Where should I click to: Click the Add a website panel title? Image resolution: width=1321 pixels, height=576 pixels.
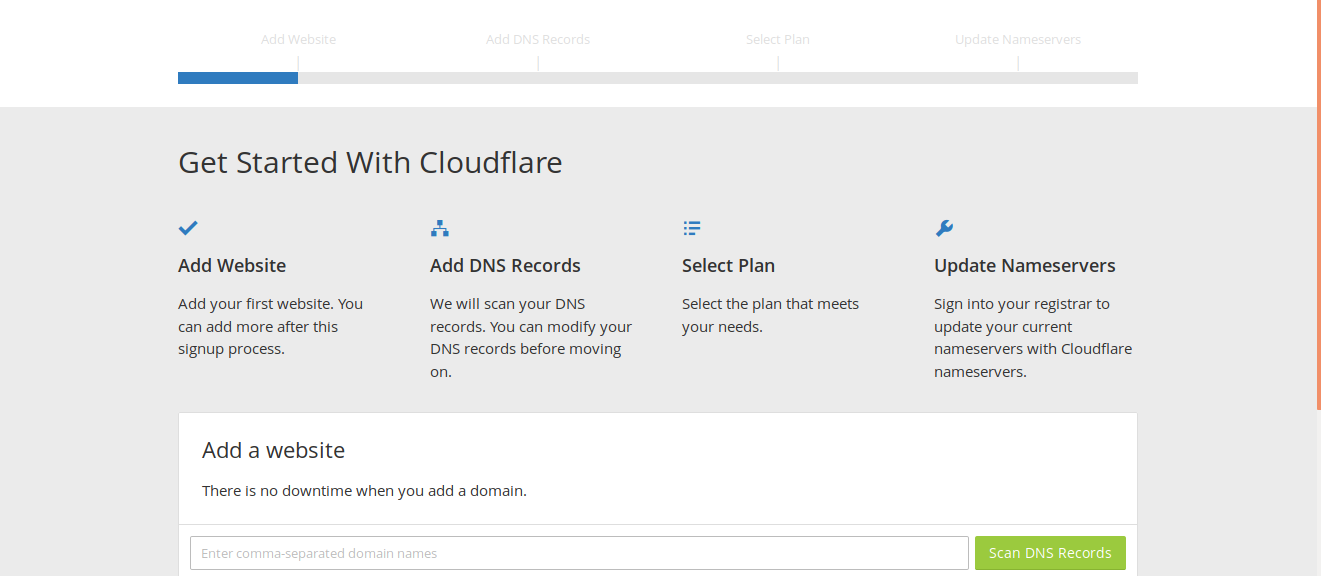[x=273, y=450]
